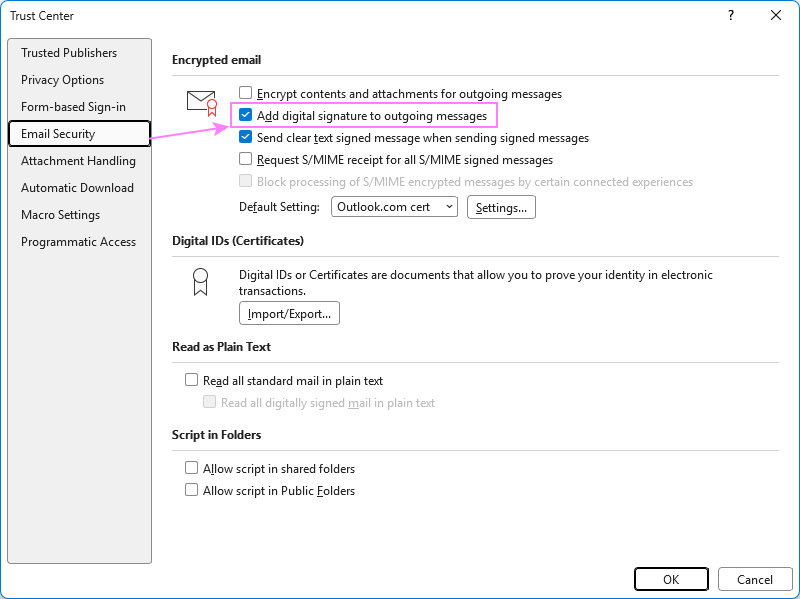Viewport: 800px width, 599px height.
Task: Click the Settings button for S/MIME
Action: pyautogui.click(x=501, y=207)
